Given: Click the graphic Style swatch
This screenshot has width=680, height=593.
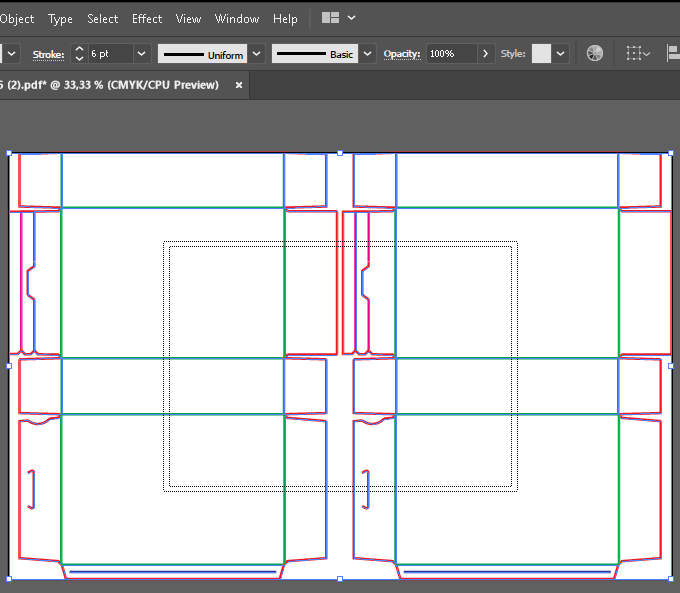Looking at the screenshot, I should pyautogui.click(x=541, y=53).
